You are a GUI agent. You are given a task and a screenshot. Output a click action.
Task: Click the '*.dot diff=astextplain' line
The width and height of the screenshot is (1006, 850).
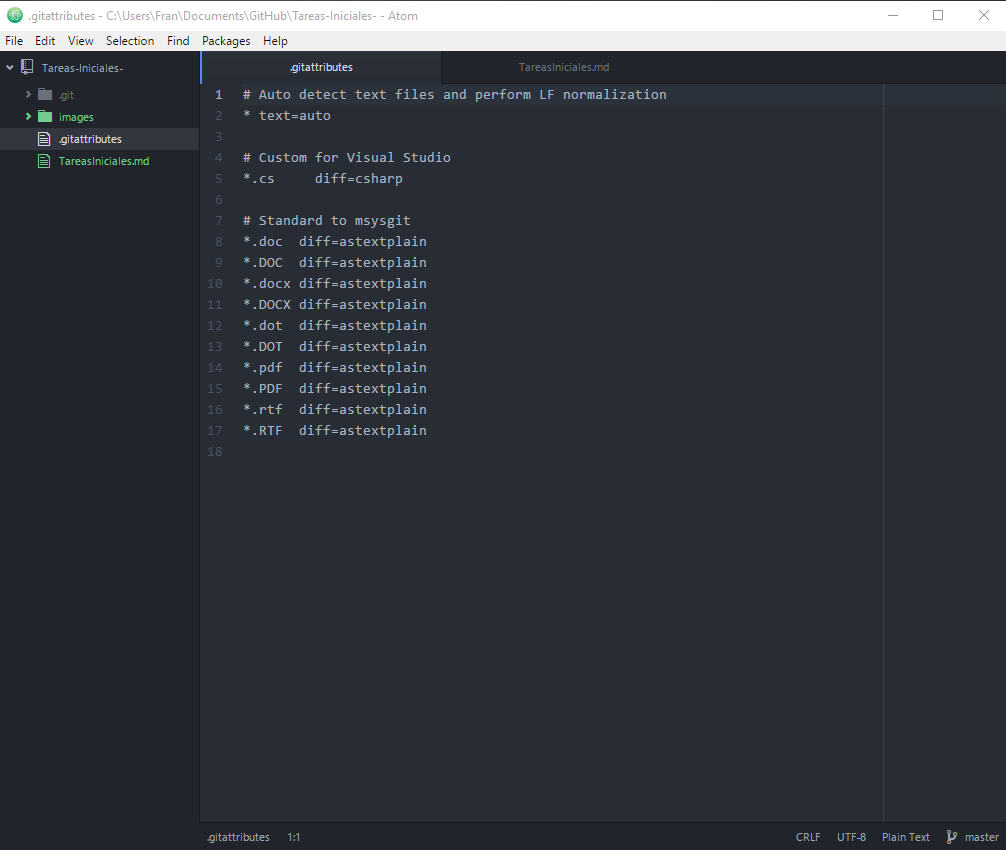tap(335, 326)
